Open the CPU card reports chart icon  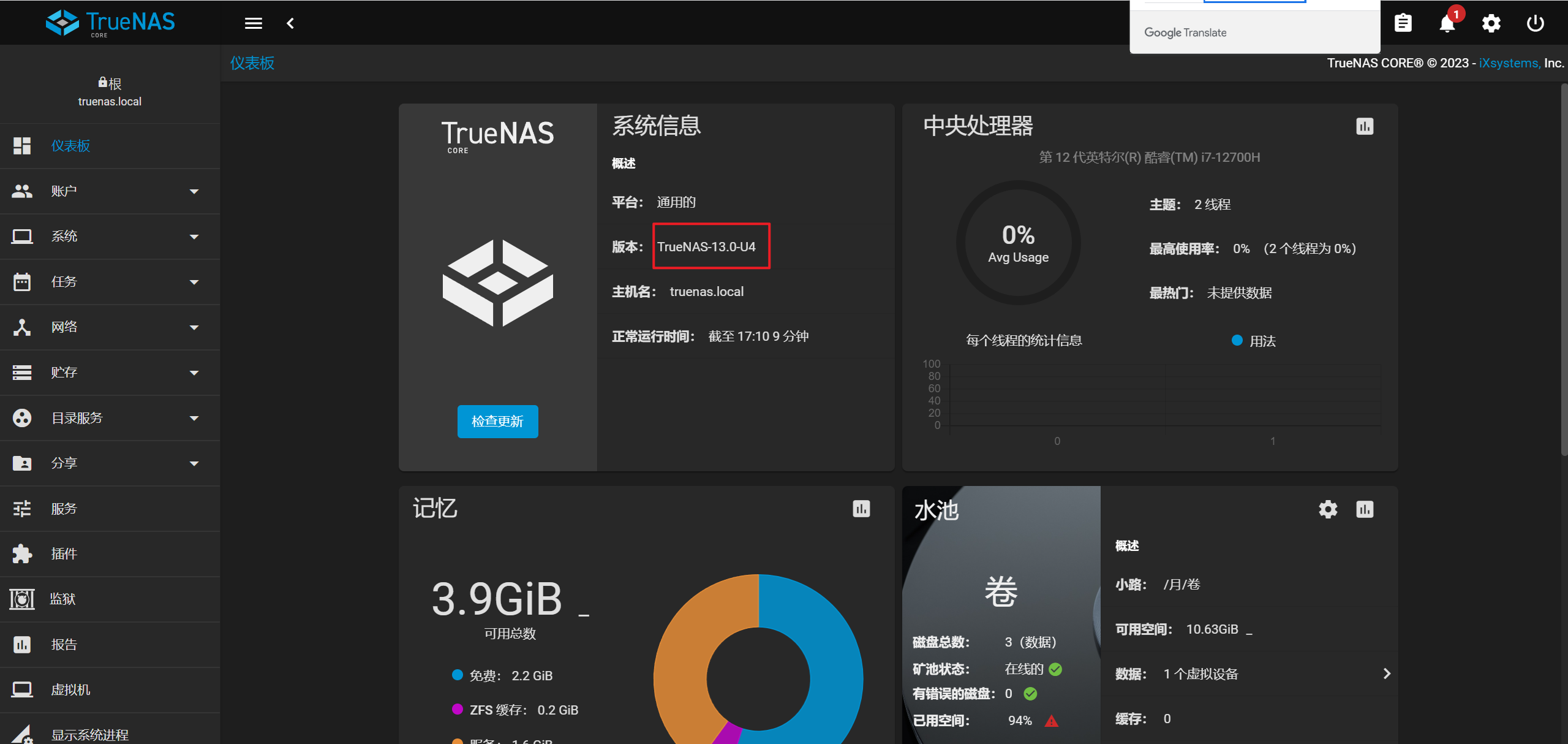(x=1364, y=127)
